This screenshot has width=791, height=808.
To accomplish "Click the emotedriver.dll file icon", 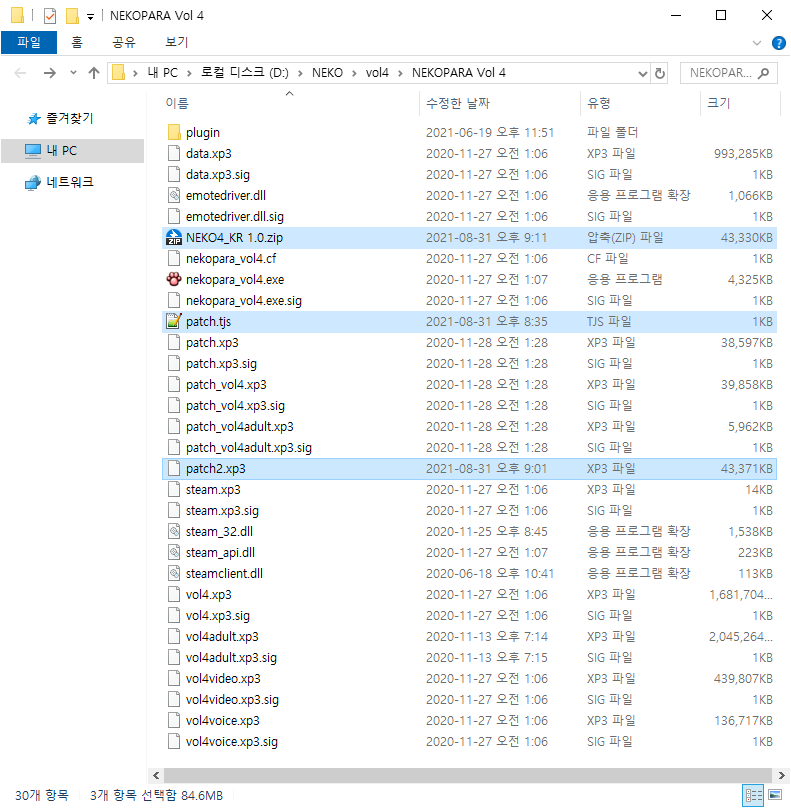I will (x=174, y=195).
